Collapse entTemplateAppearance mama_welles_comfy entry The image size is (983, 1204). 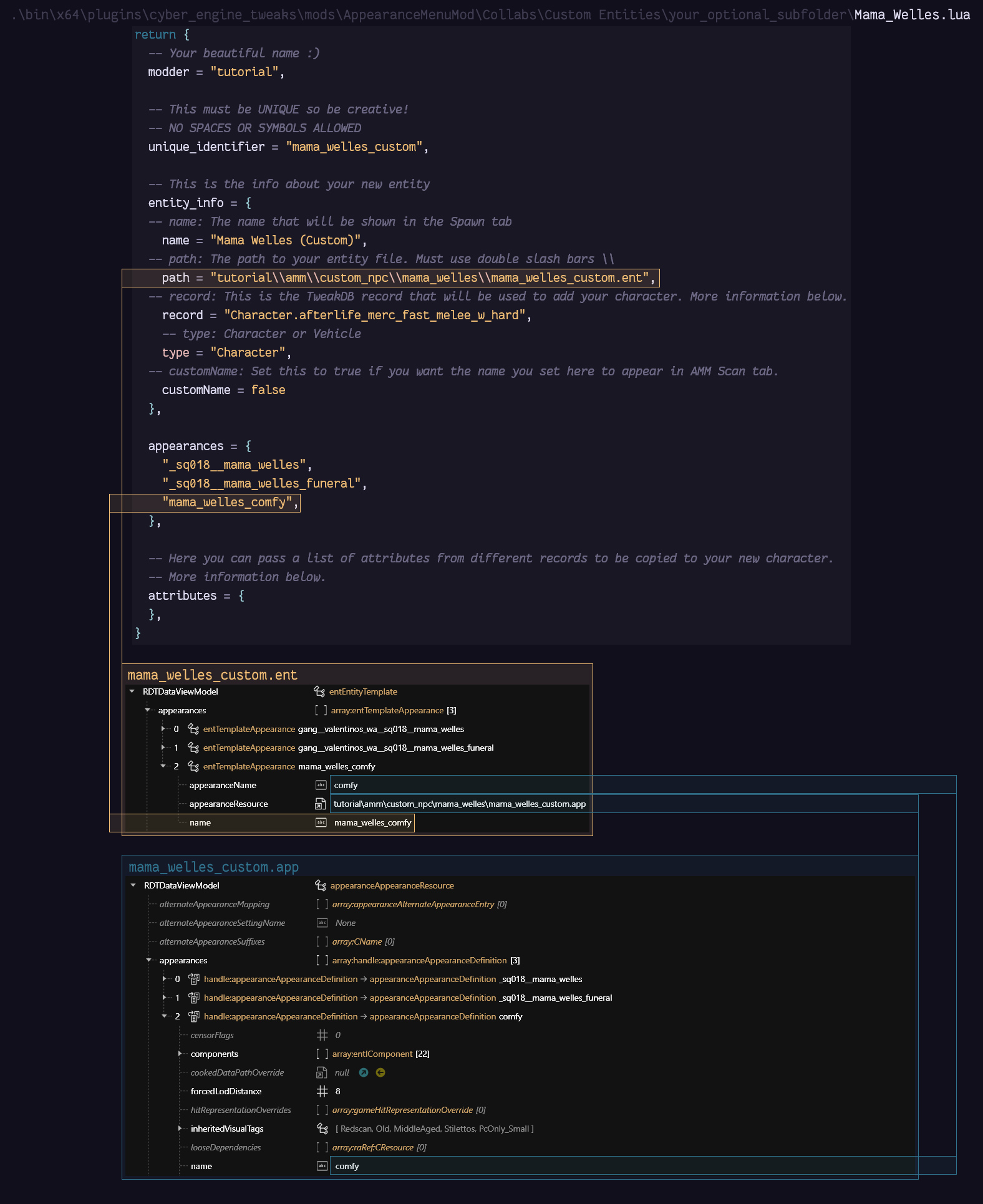163,766
